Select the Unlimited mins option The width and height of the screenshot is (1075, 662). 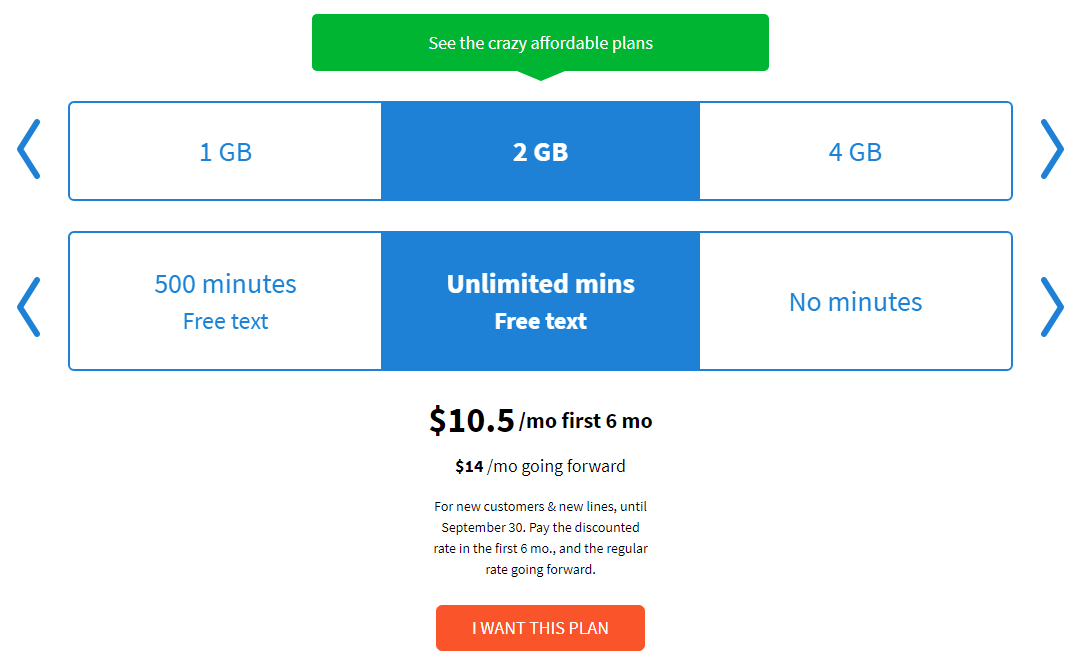[x=540, y=284]
